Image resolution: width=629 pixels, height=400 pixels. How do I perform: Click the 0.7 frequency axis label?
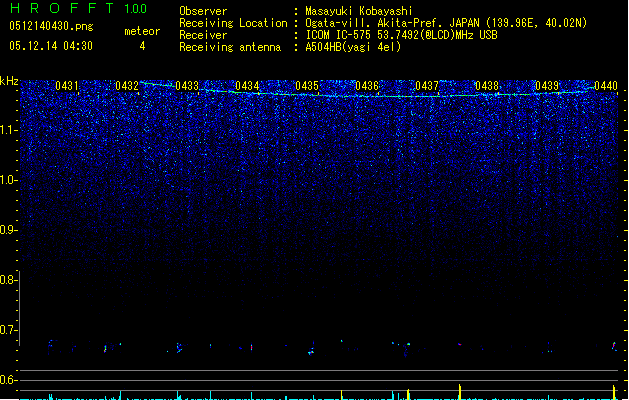[8, 330]
